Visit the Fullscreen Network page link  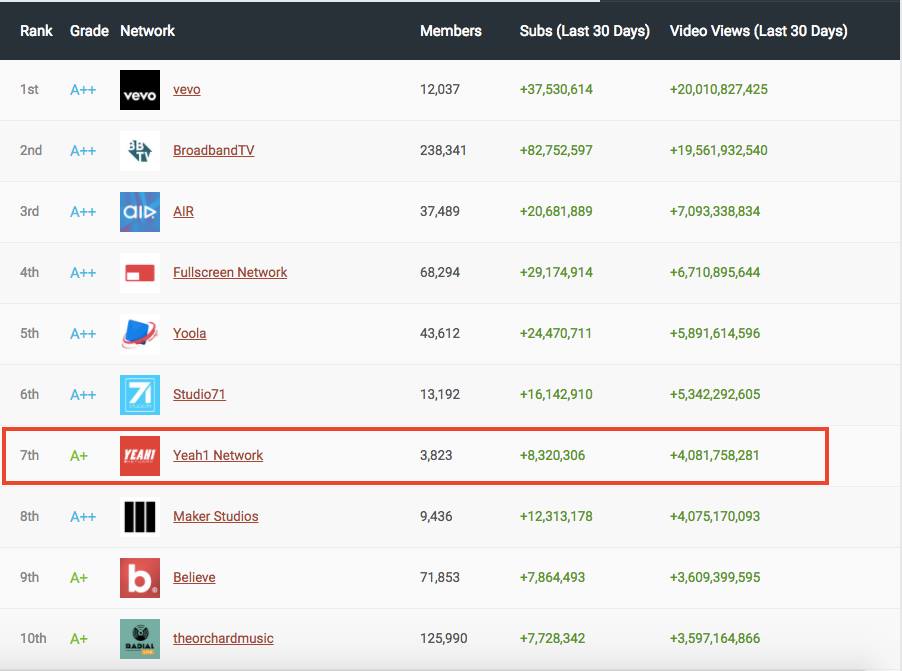[230, 273]
